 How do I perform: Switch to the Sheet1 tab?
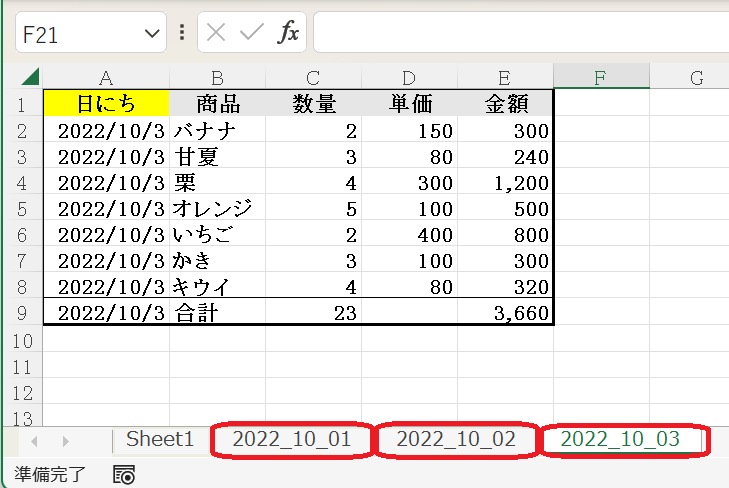pyautogui.click(x=160, y=439)
